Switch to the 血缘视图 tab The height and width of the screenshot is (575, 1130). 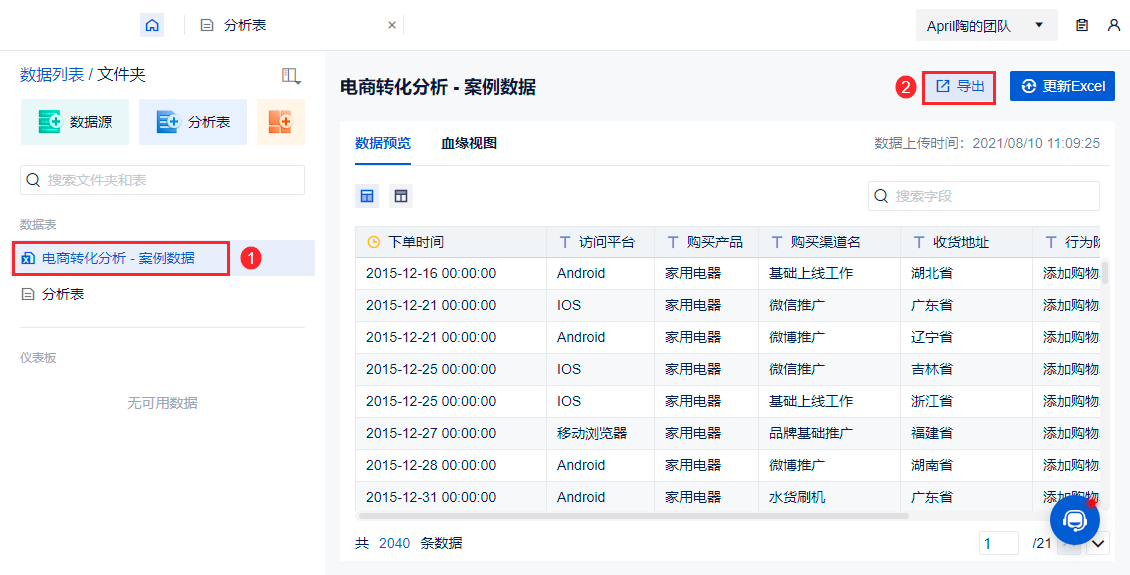(x=469, y=143)
